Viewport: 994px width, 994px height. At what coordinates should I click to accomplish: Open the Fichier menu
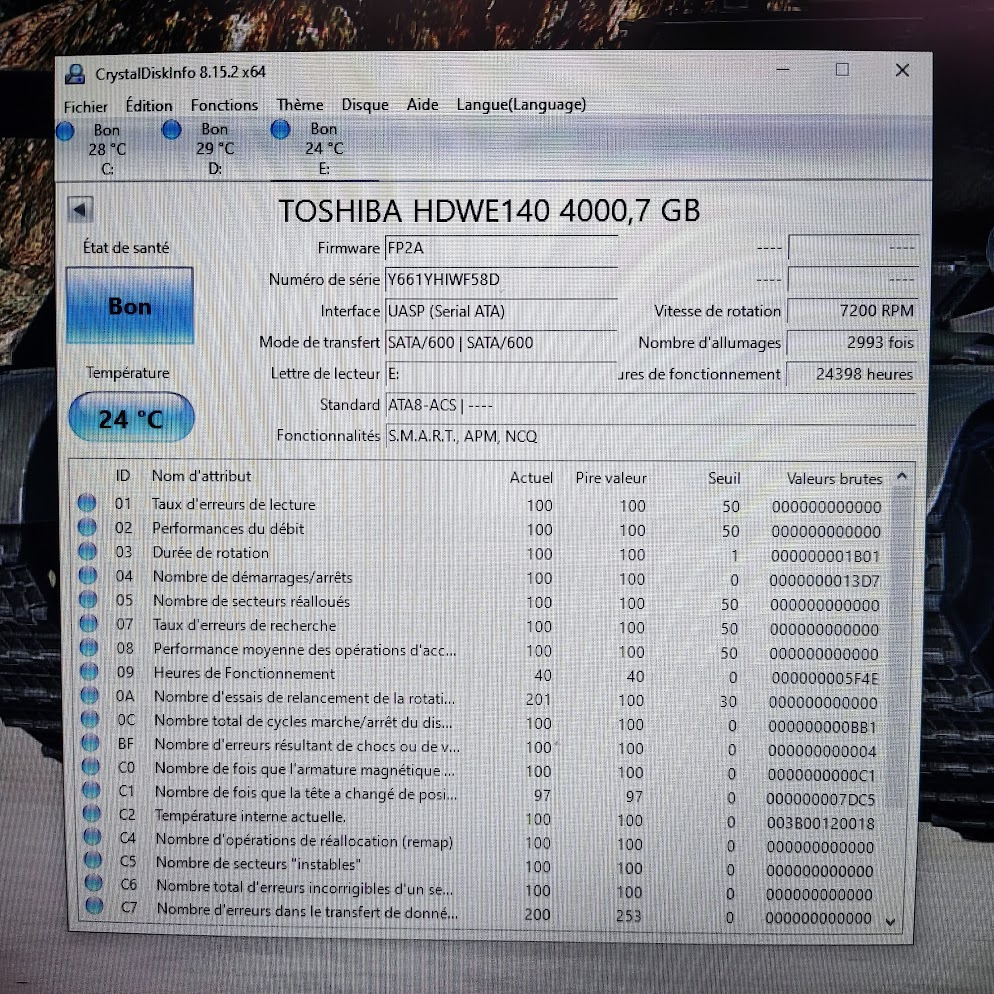(x=86, y=106)
